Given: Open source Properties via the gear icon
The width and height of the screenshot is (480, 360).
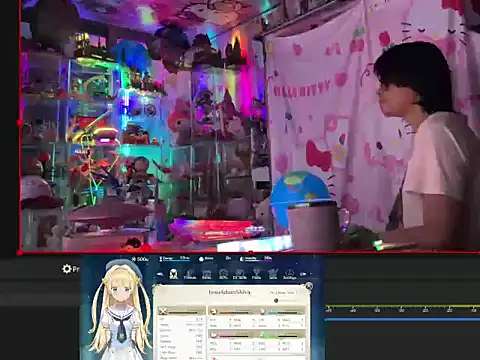Looking at the screenshot, I should point(67,269).
